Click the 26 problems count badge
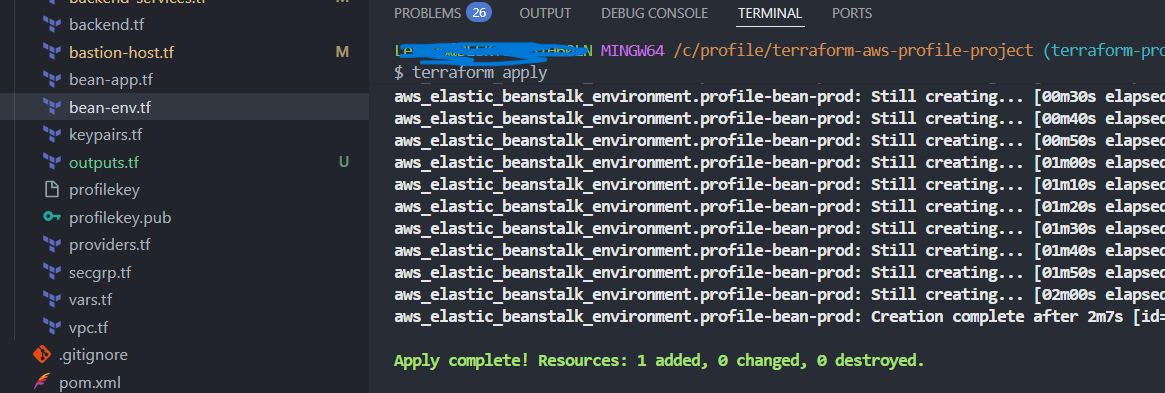Screen dimensions: 1165x393 479,13
